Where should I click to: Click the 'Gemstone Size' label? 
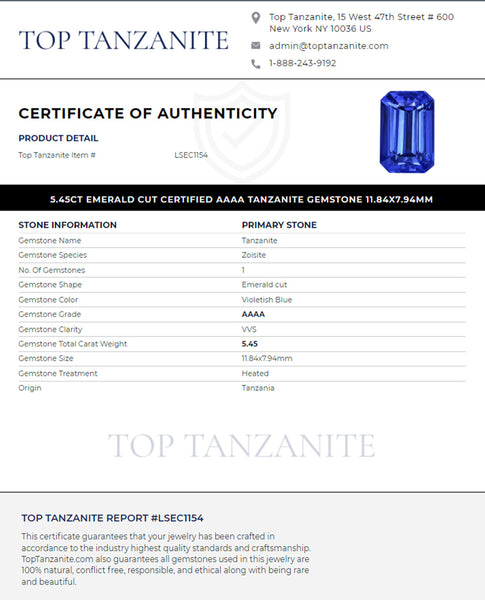tap(46, 359)
